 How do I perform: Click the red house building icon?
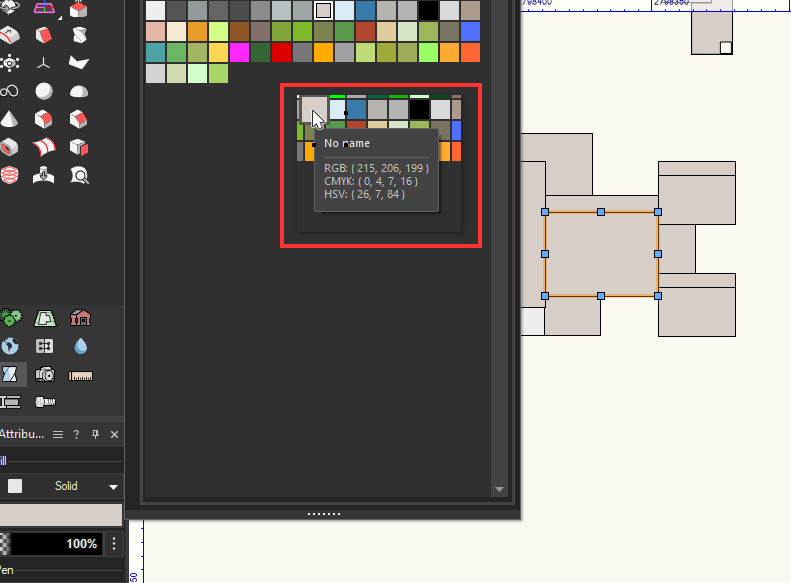tap(81, 318)
